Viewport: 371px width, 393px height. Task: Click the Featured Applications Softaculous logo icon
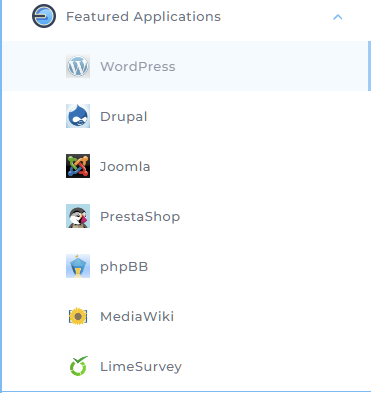click(44, 16)
